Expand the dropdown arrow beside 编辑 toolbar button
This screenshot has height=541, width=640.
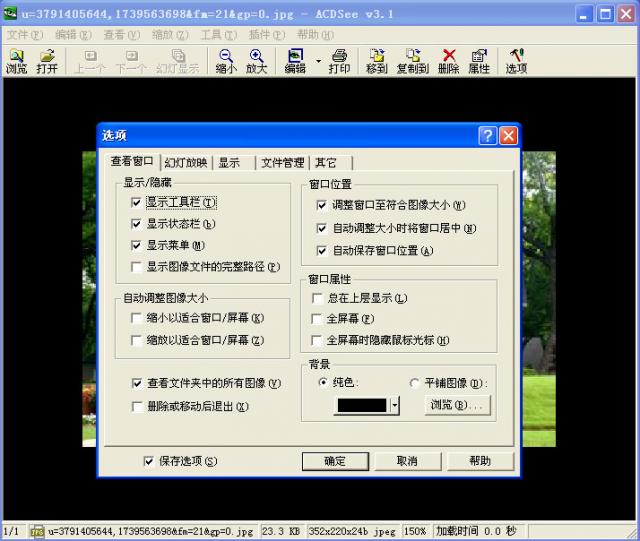pyautogui.click(x=318, y=61)
